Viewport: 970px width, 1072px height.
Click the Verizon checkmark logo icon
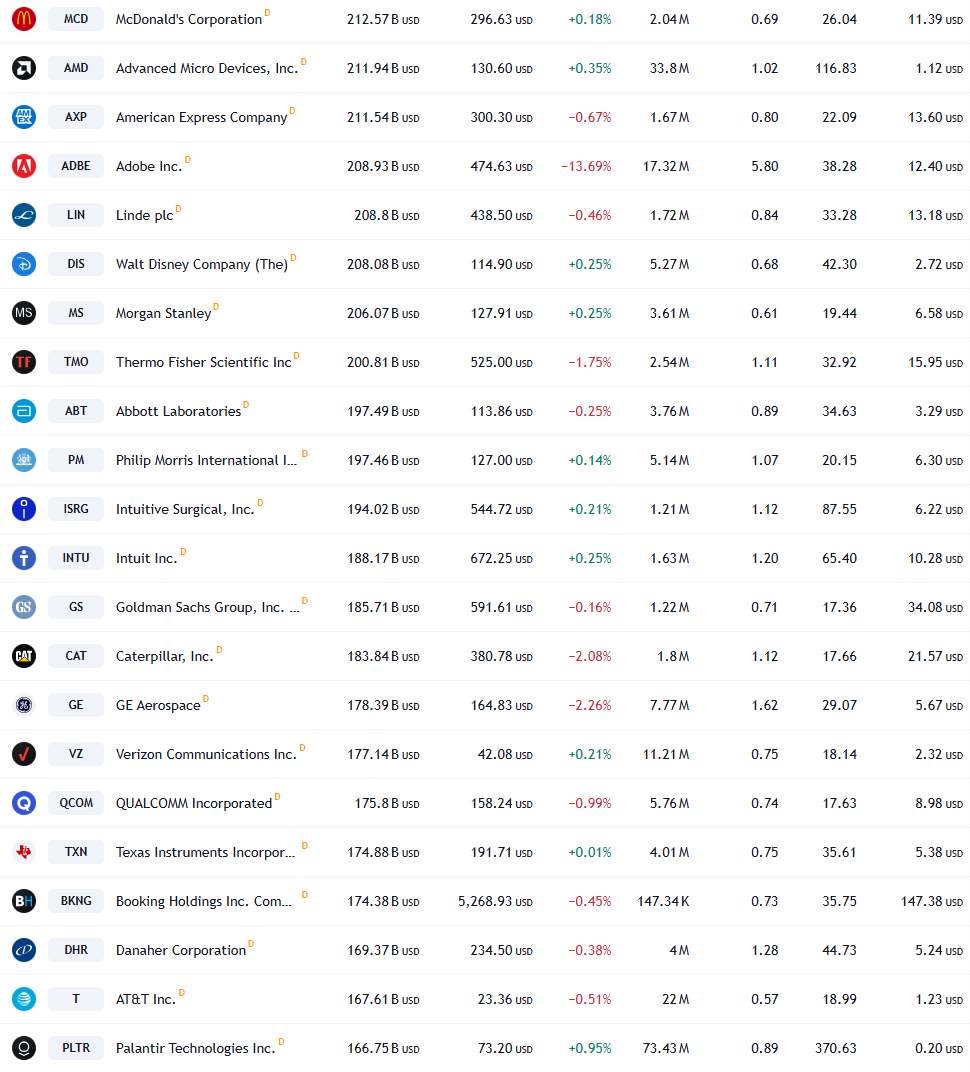click(24, 754)
